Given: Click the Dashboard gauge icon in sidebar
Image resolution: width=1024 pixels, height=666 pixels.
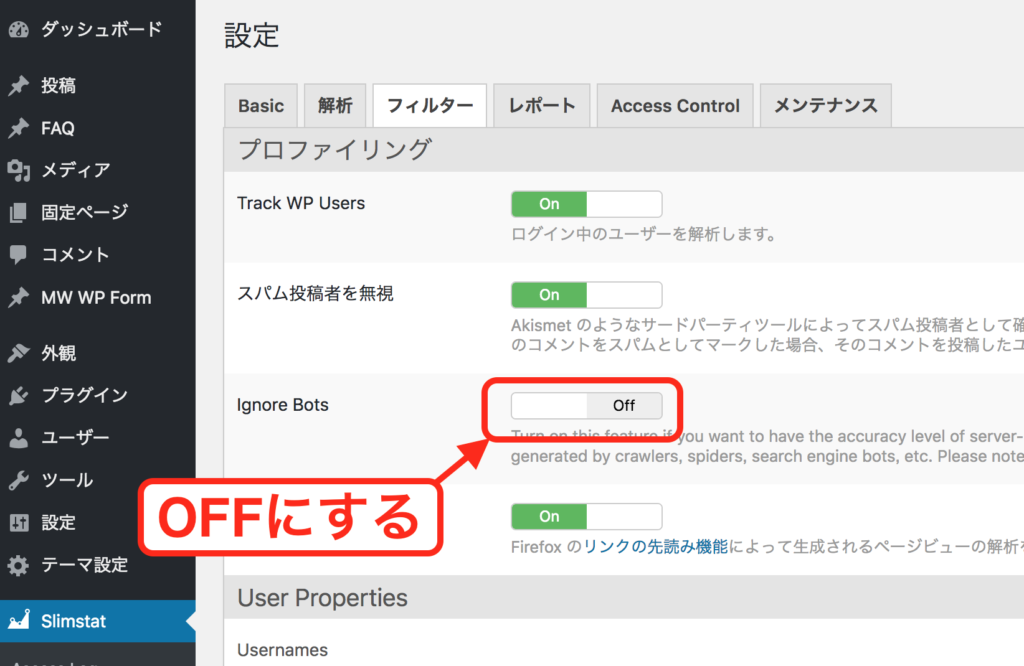Looking at the screenshot, I should 18,29.
